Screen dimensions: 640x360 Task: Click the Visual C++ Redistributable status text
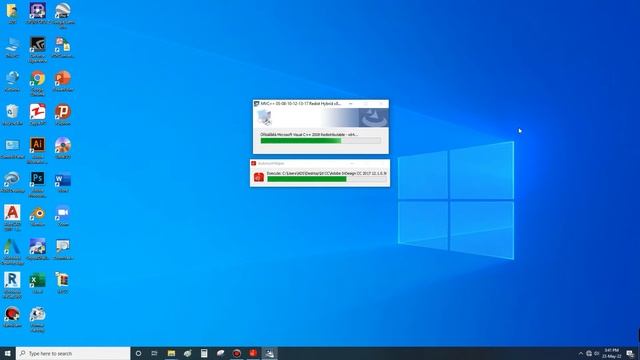[x=309, y=134]
